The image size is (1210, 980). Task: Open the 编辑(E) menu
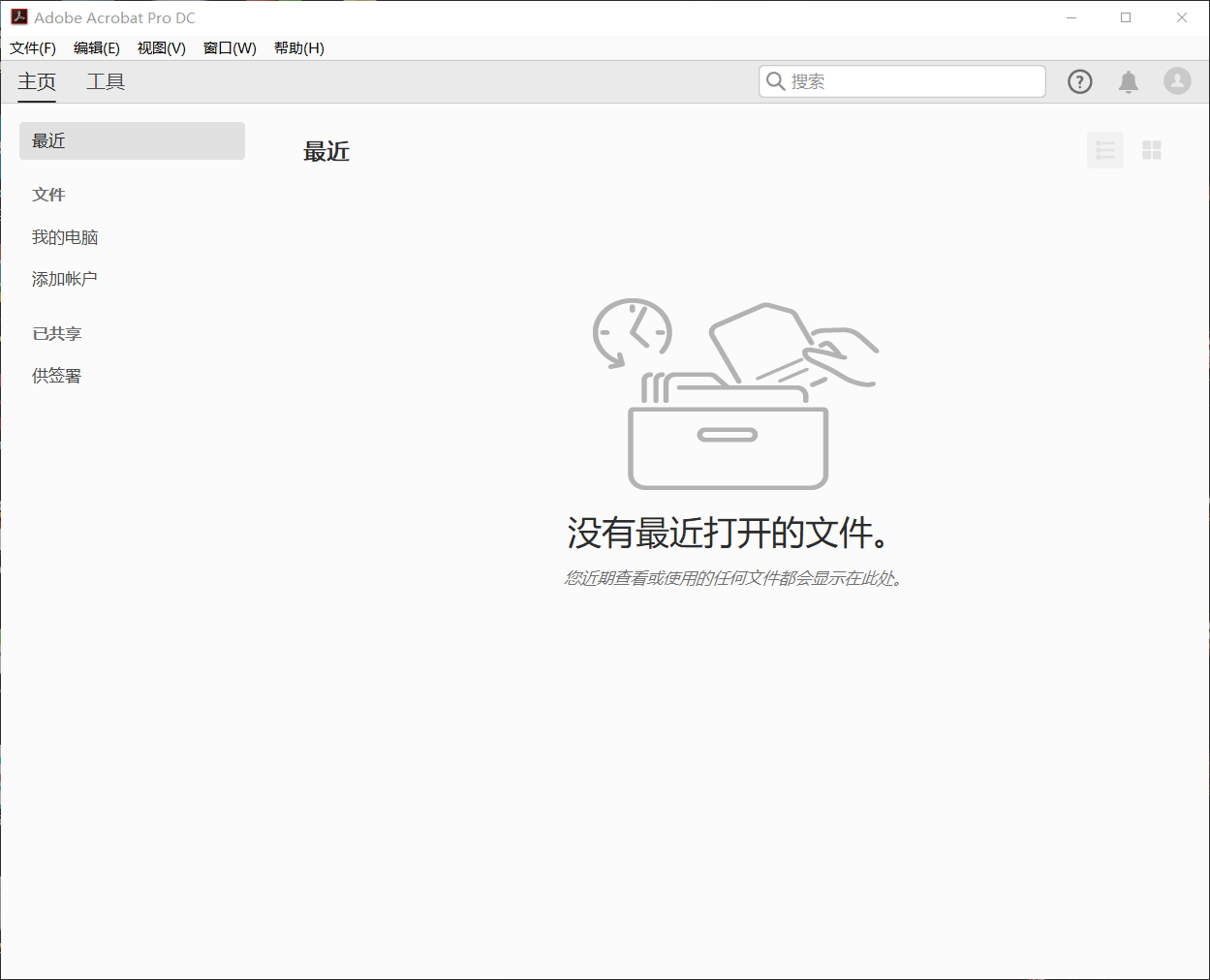[x=97, y=48]
